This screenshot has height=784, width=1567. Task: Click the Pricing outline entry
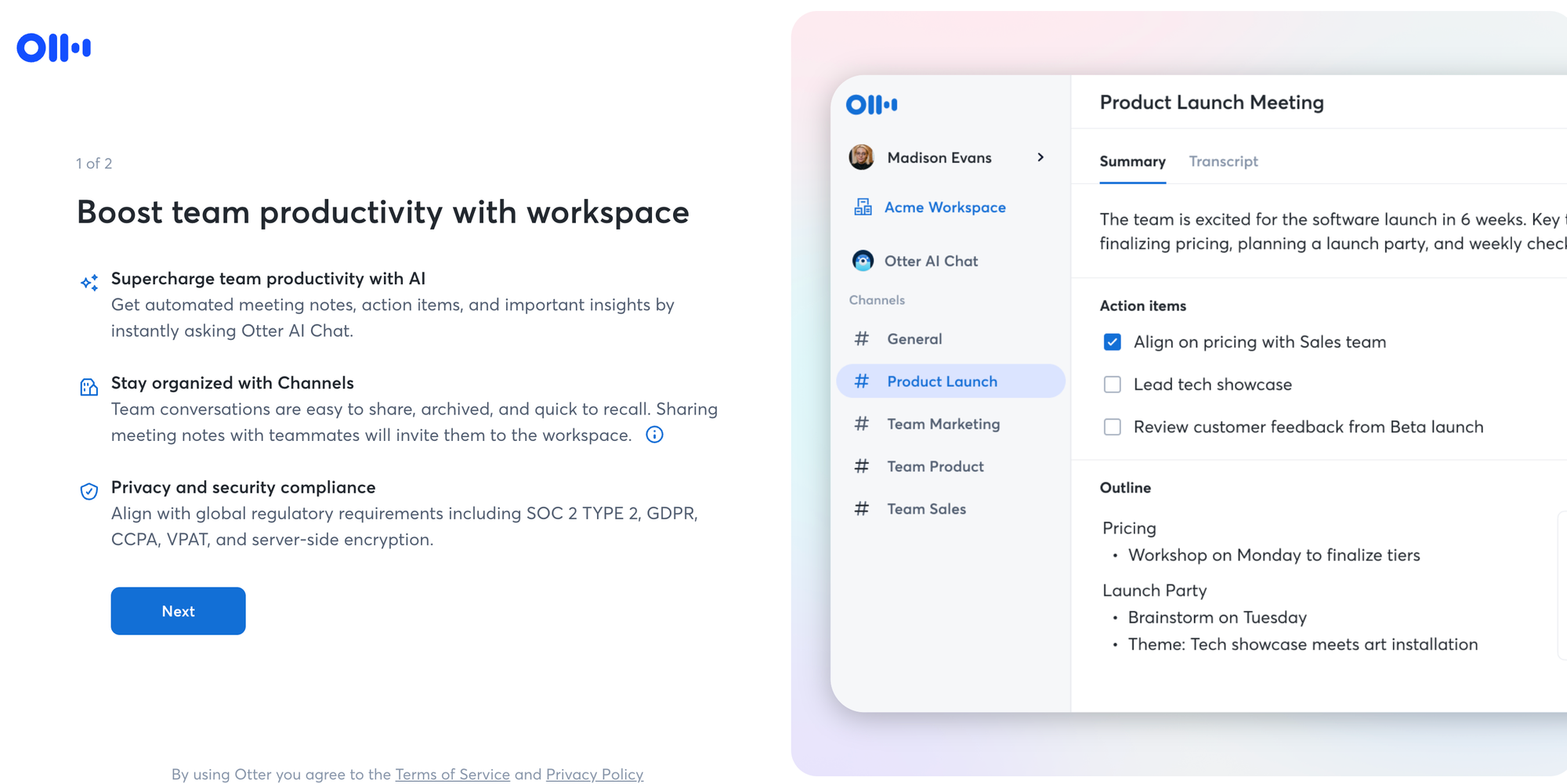click(x=1129, y=528)
